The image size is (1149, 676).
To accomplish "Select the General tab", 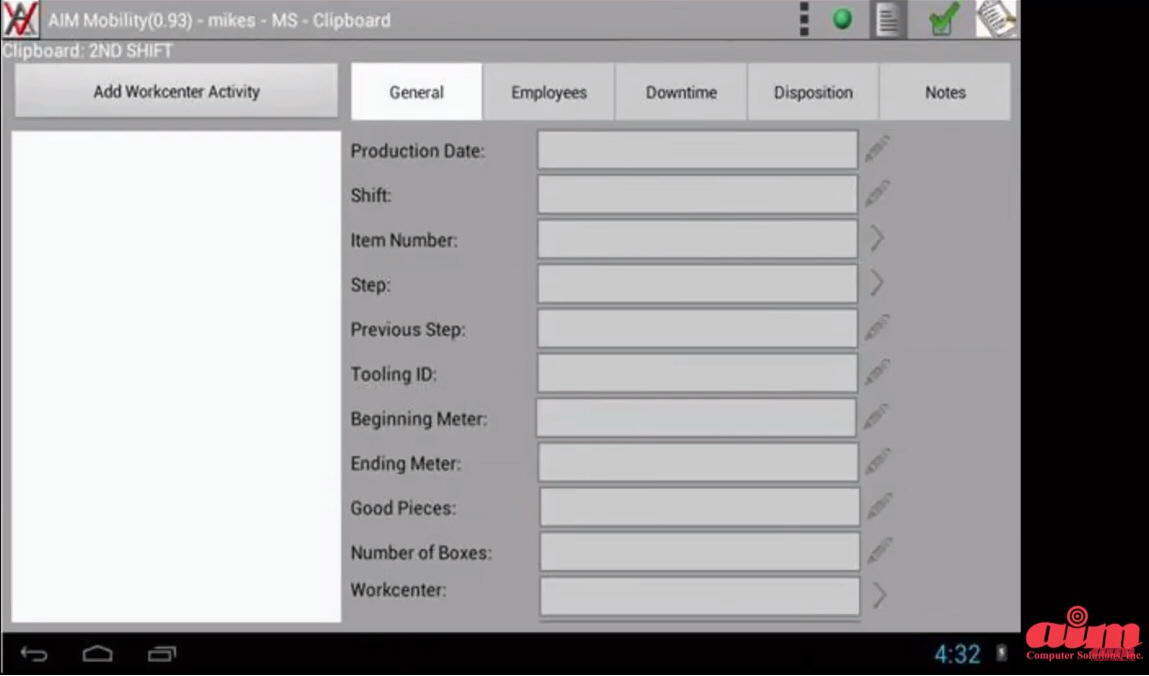I will click(416, 92).
